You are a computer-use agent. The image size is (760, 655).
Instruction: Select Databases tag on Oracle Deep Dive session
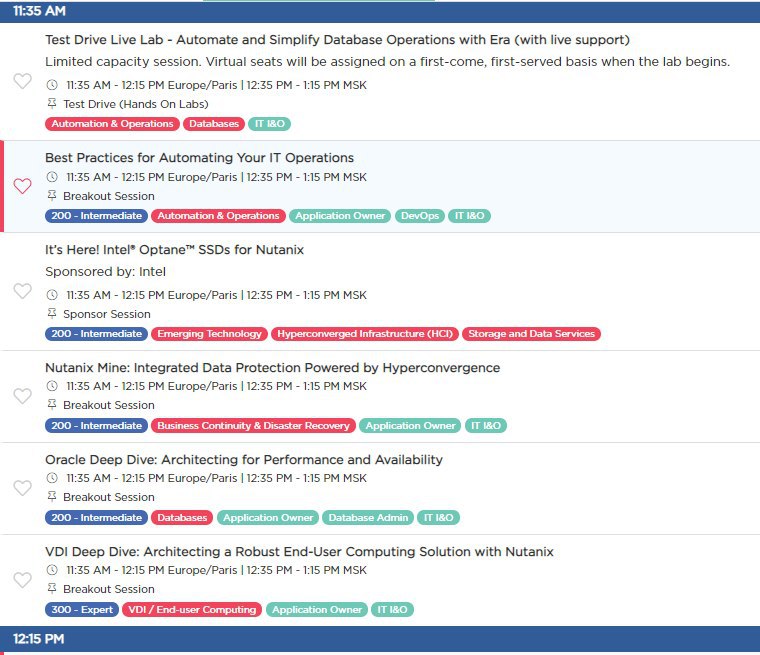tap(182, 518)
